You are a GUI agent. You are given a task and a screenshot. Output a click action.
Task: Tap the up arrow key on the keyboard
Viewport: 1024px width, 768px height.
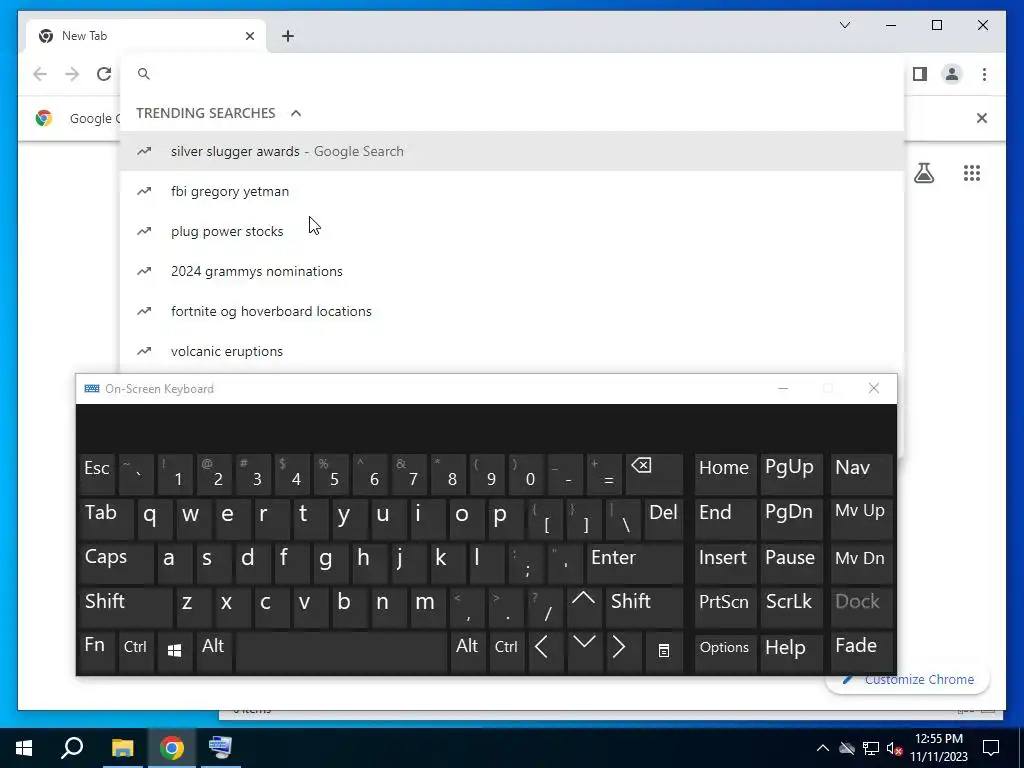point(583,607)
